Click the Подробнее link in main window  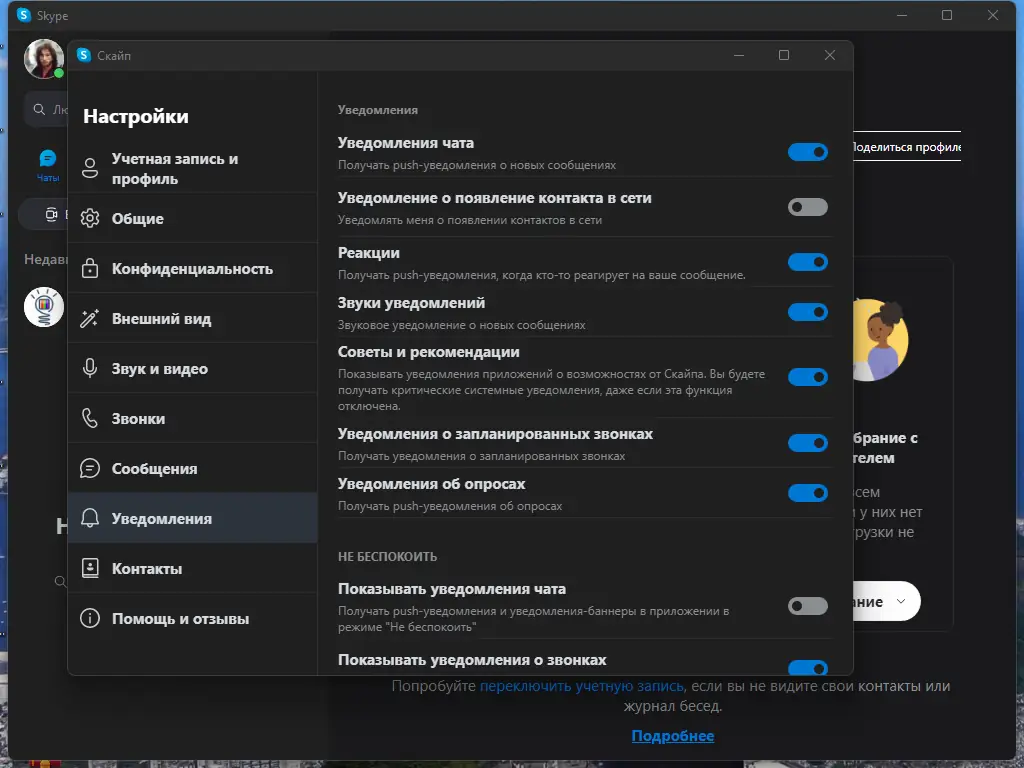pos(673,736)
